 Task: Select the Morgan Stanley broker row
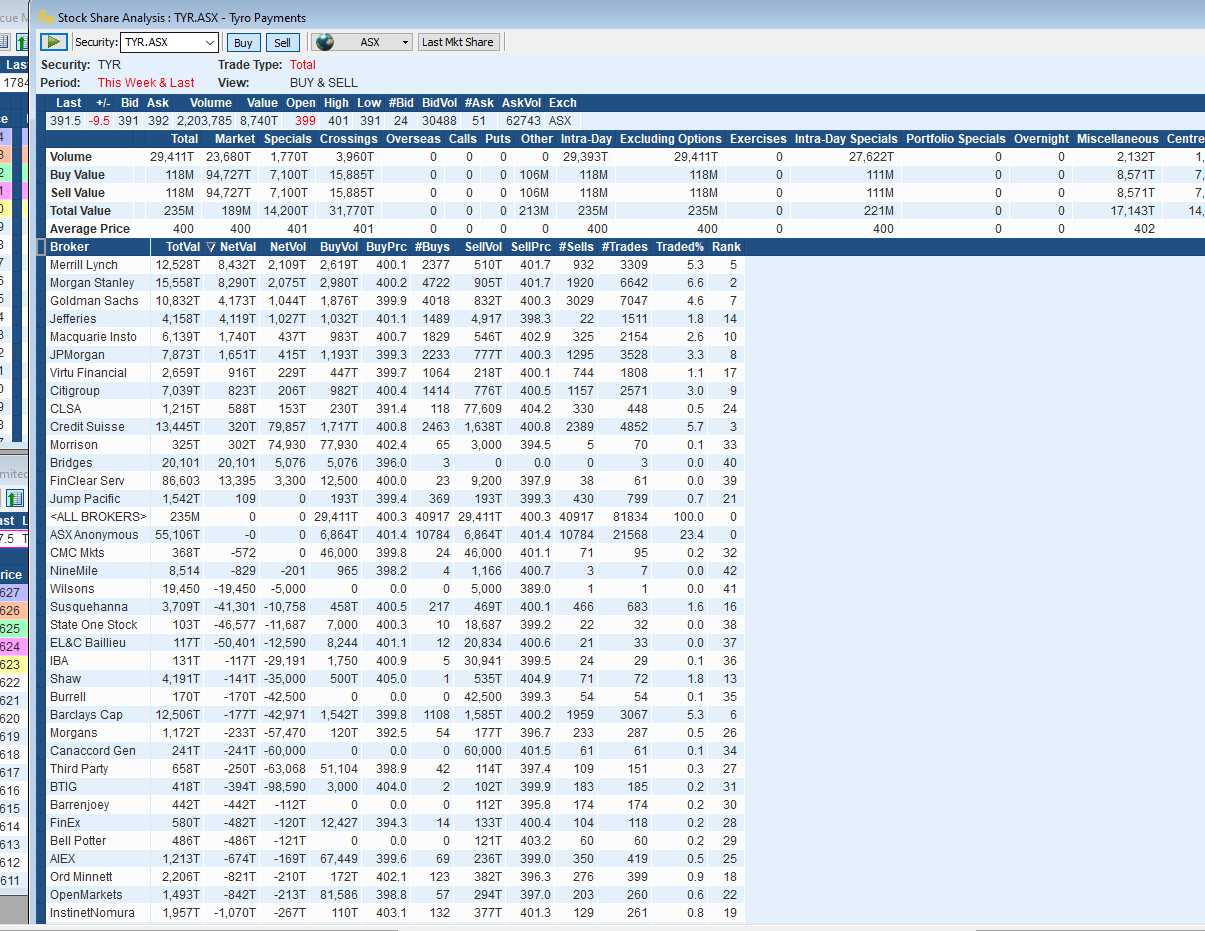[x=395, y=283]
